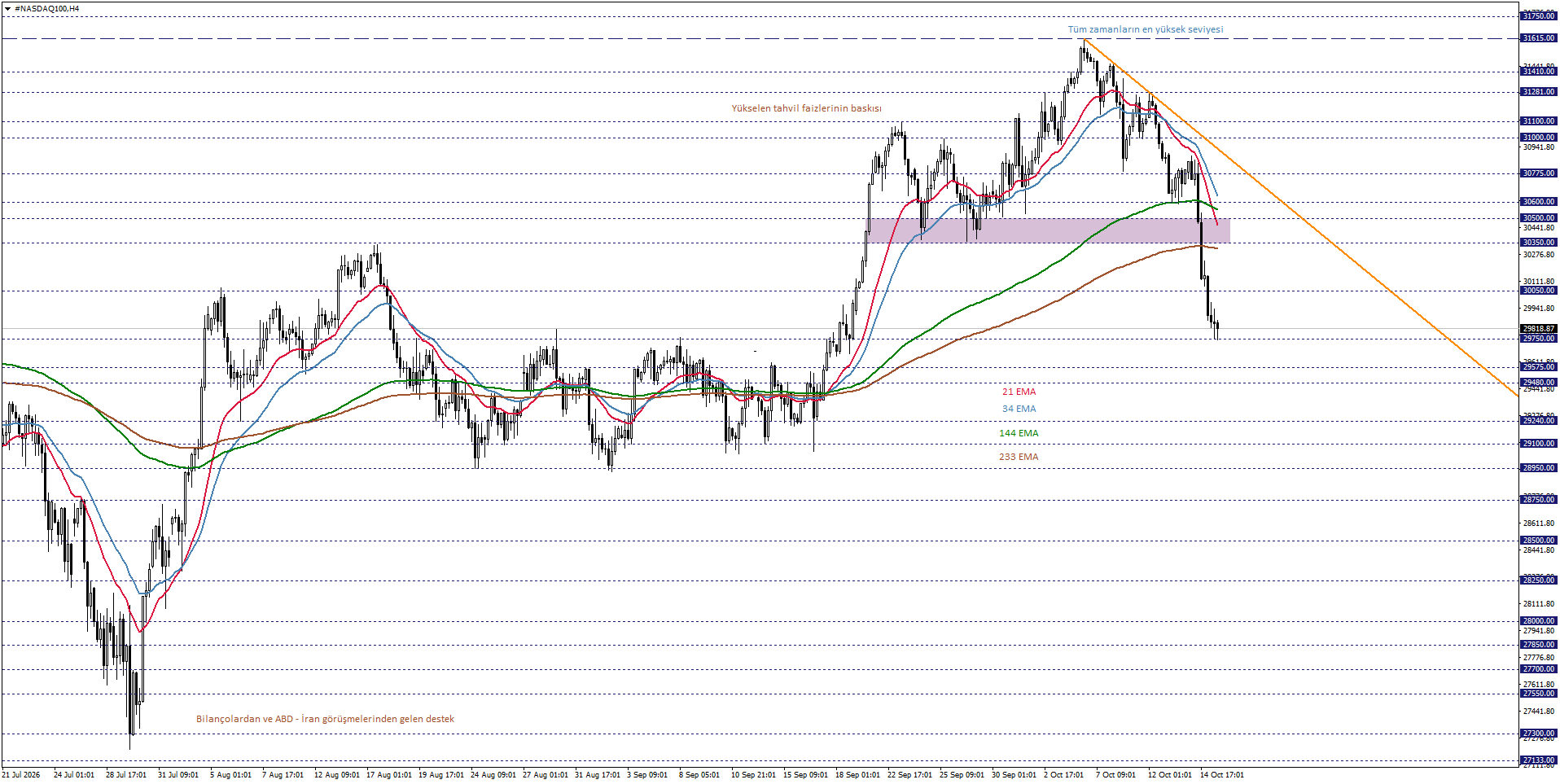Click the '21 Jul 2026' time axis label
This screenshot has height=784, width=1560.
22,775
